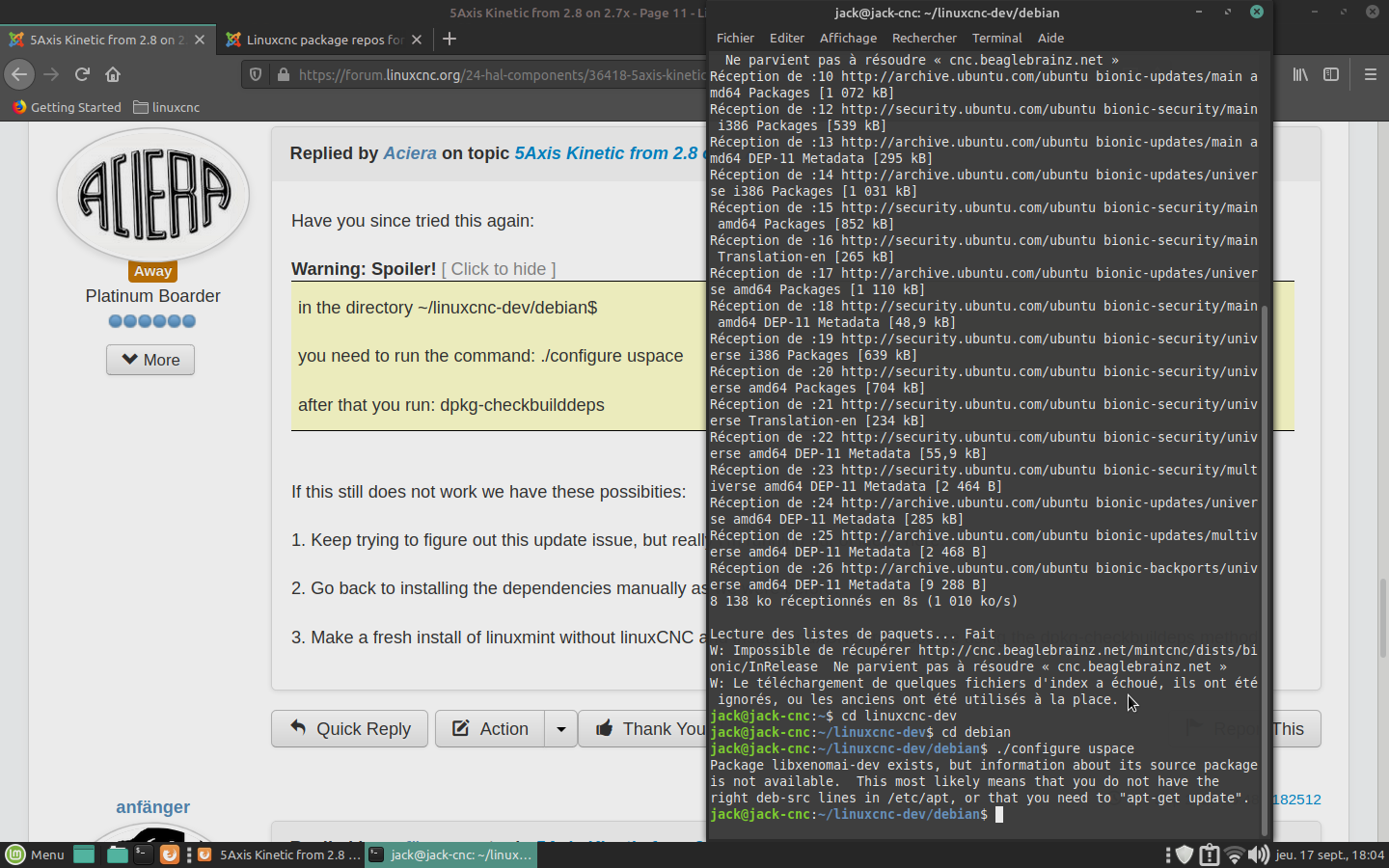Open Getting Started bookmark
Image resolution: width=1389 pixels, height=868 pixels.
coord(67,107)
